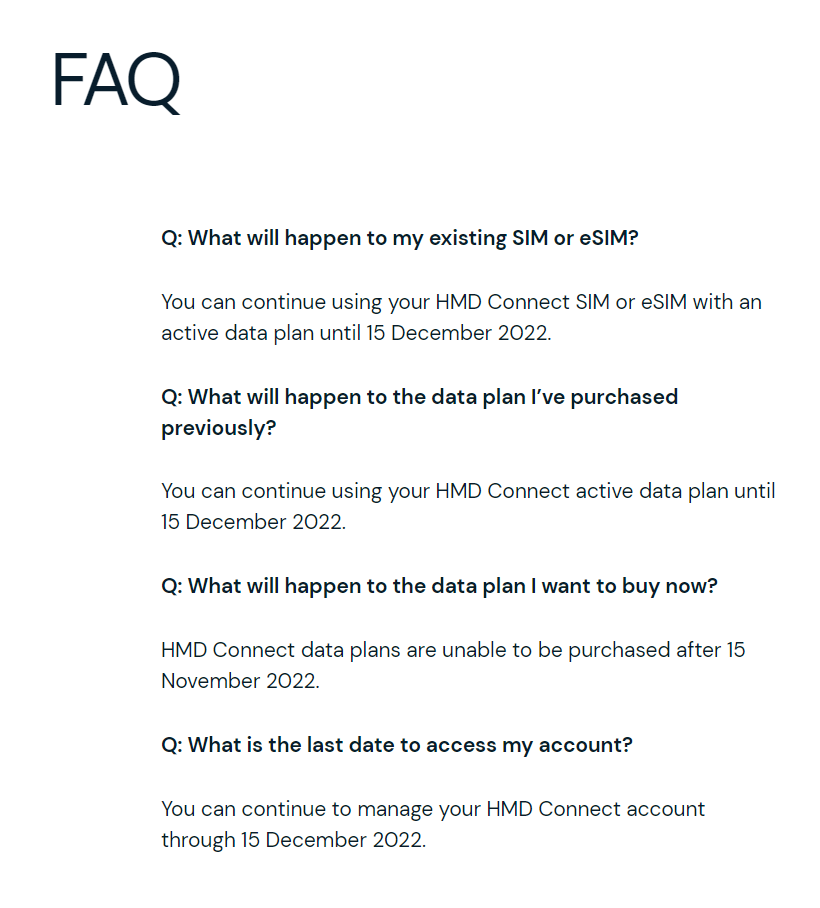Click the answer about data plans unable to be purchased
The image size is (820, 908).
(x=453, y=665)
